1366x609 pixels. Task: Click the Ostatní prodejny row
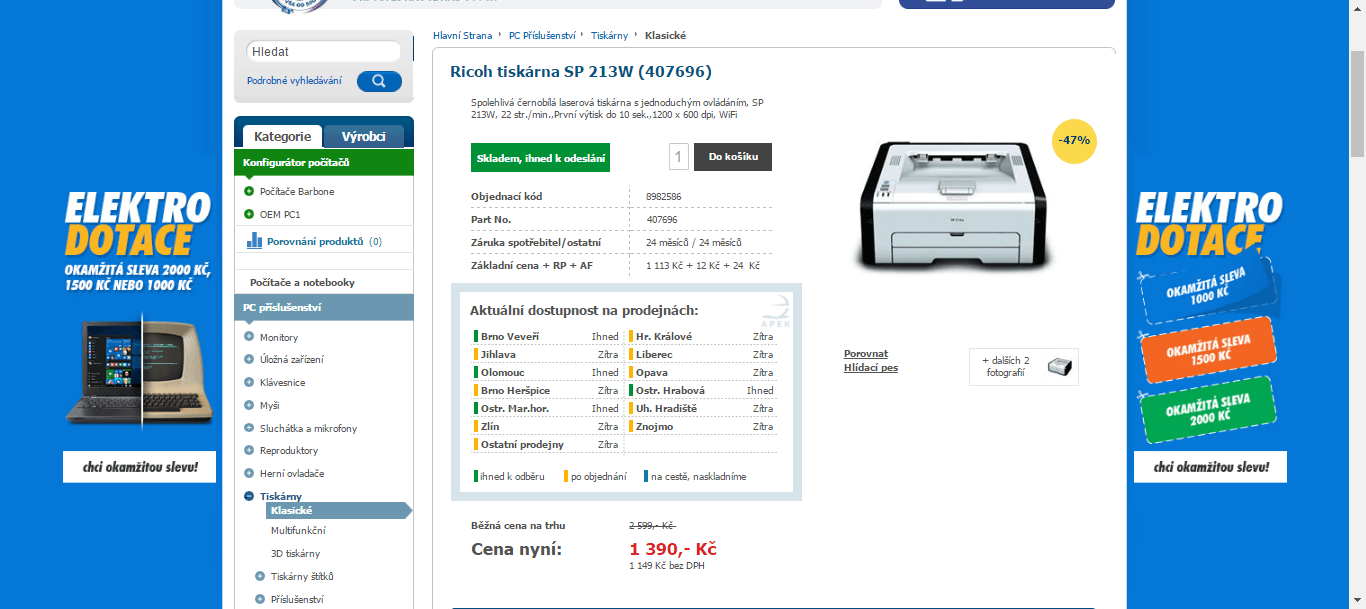[546, 444]
